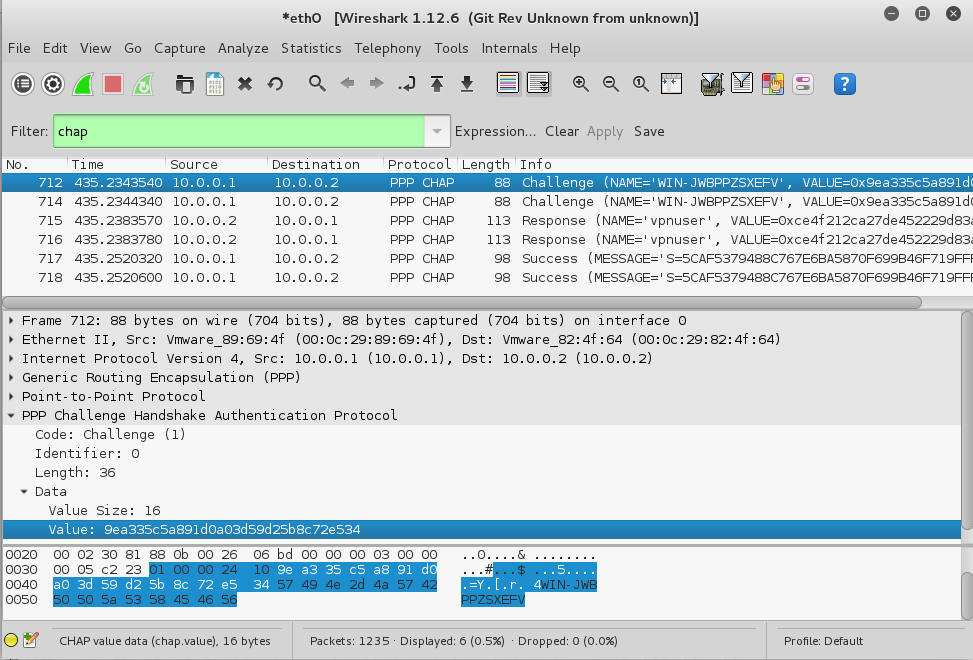Click the Expression... button
The width and height of the screenshot is (973, 660).
pos(495,131)
